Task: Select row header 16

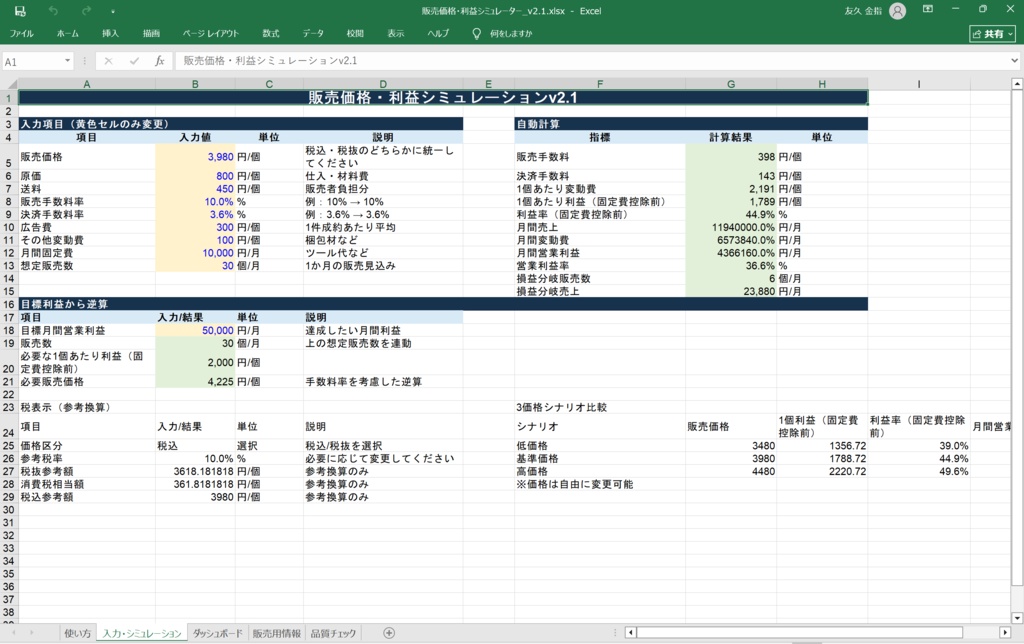Action: click(x=8, y=304)
